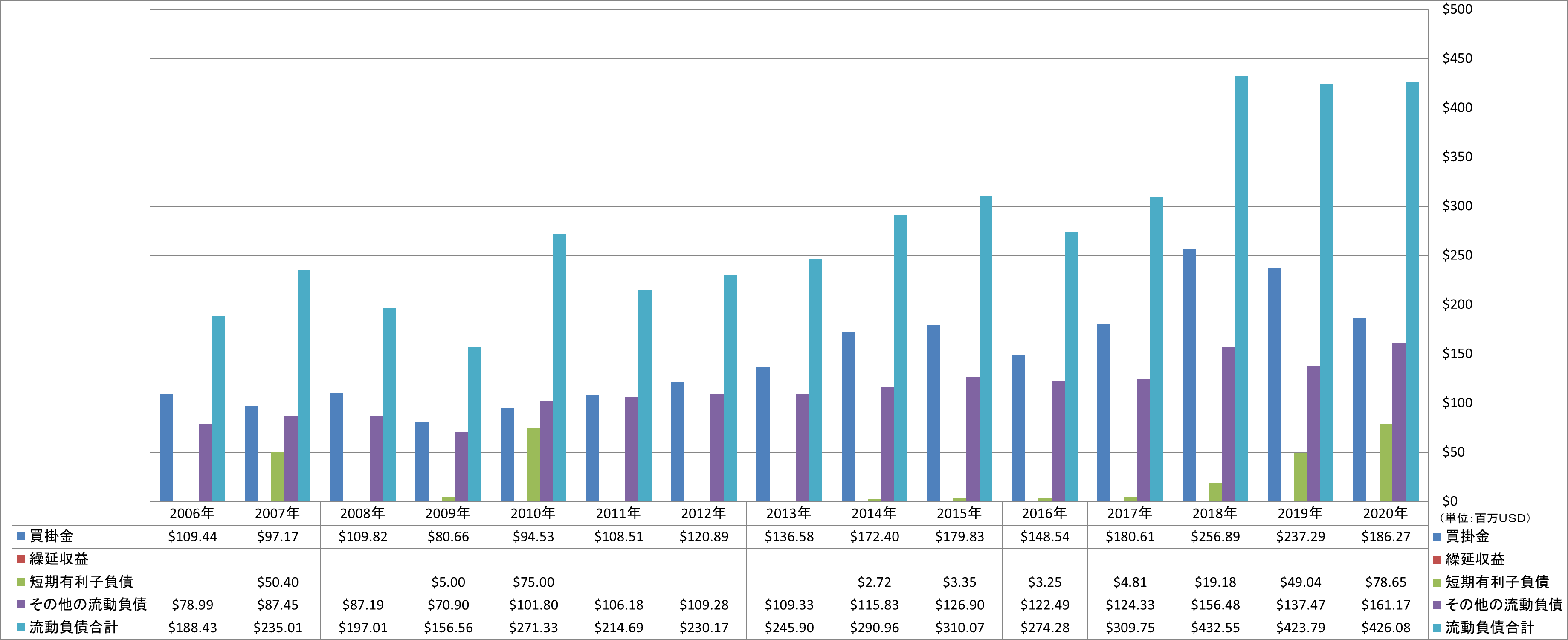Select the $78.65 cell for 2020年
Image resolution: width=1568 pixels, height=640 pixels.
[x=1385, y=582]
